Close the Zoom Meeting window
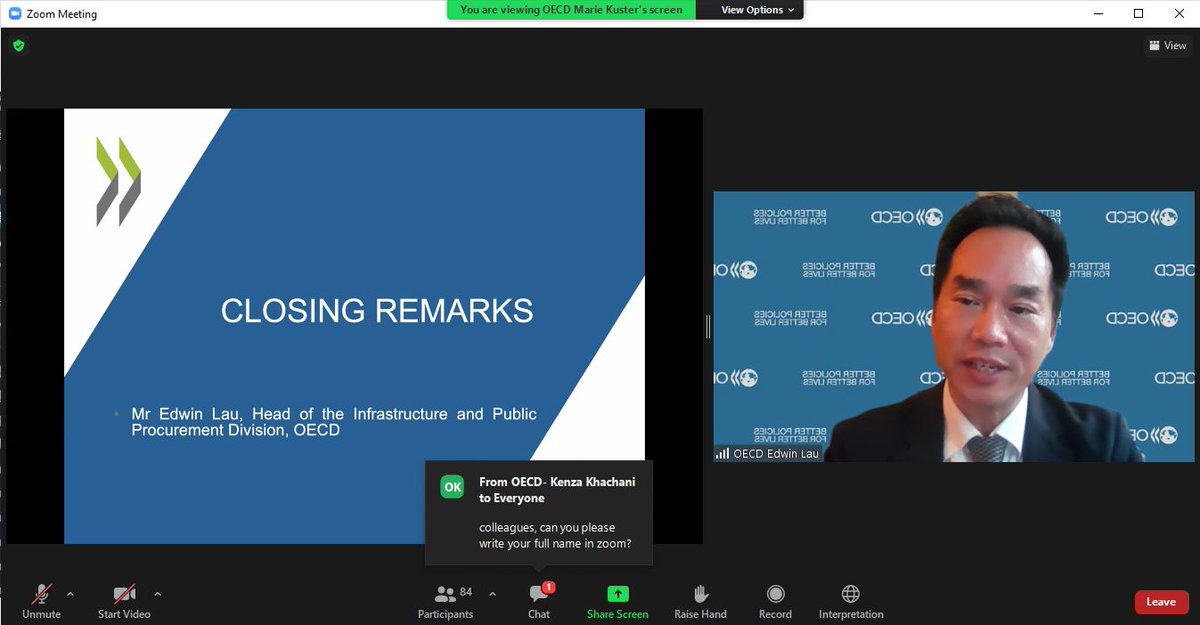This screenshot has height=625, width=1200. point(1181,13)
